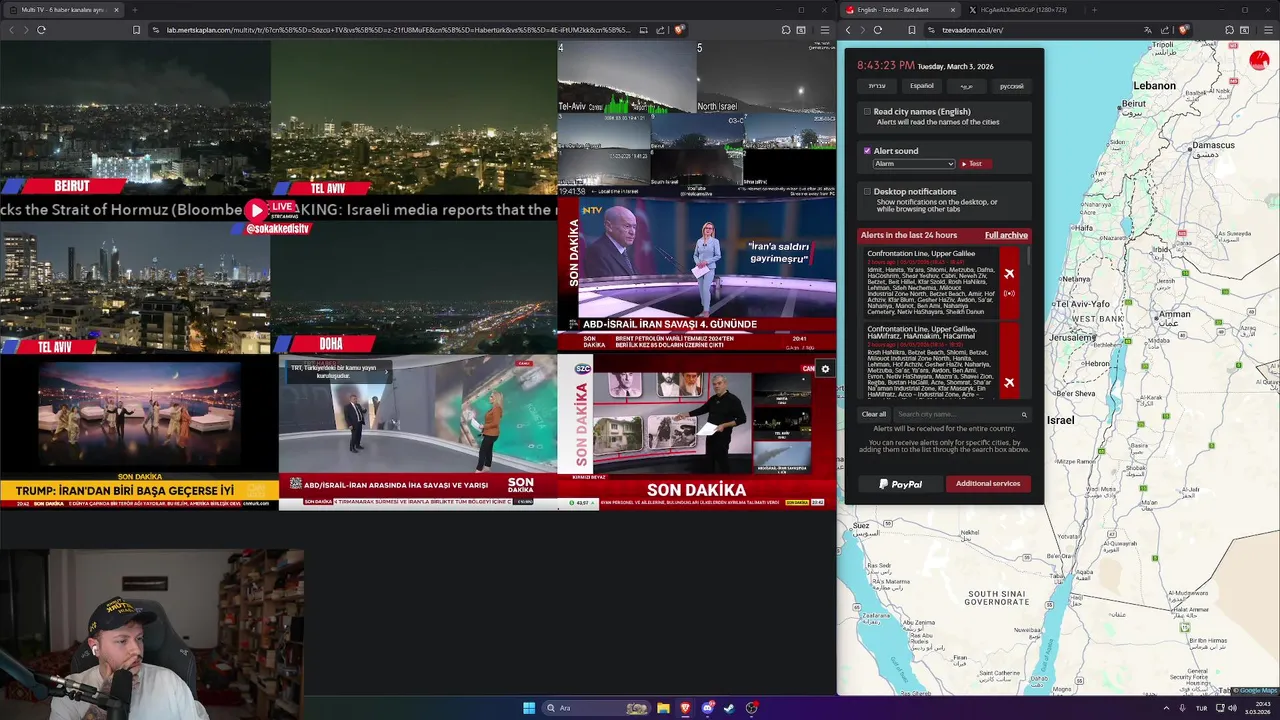Click the aircraft icon on the second alert
Image resolution: width=1280 pixels, height=720 pixels.
pos(1009,382)
